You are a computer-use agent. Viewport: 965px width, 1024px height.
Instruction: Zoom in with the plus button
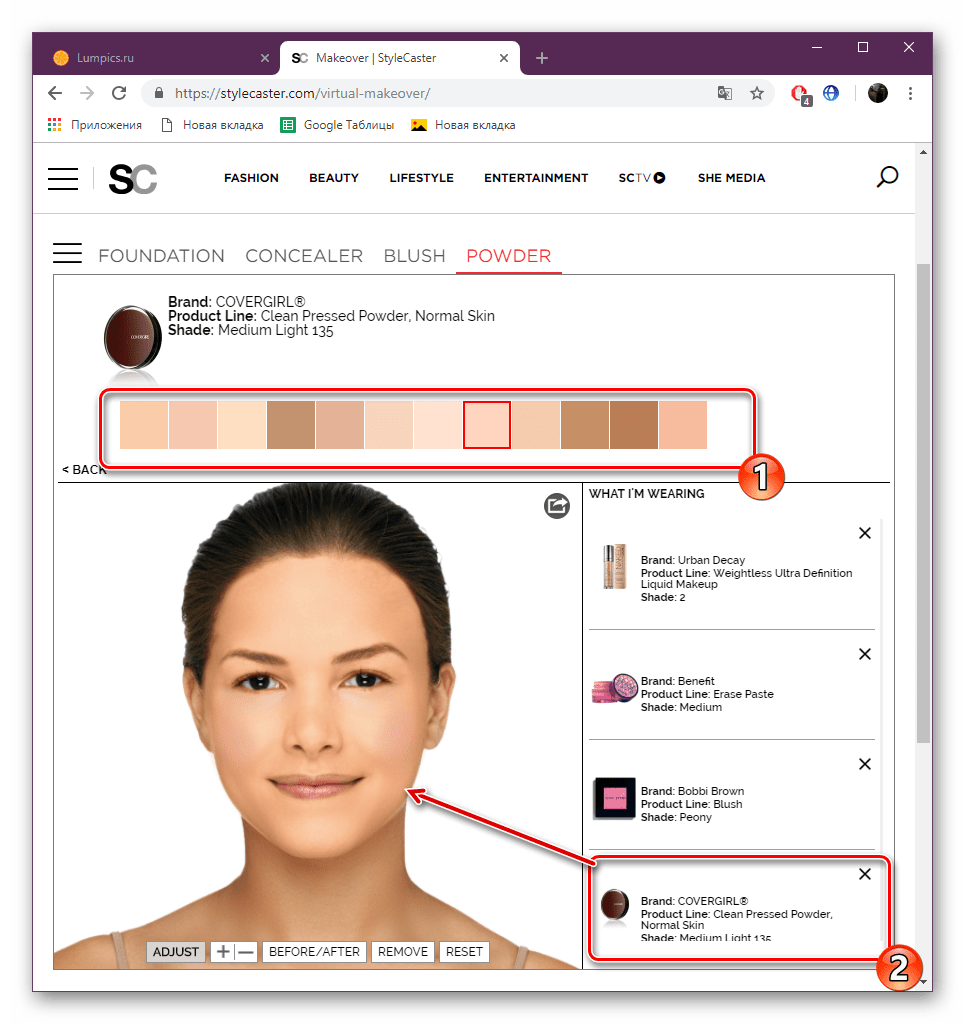tap(223, 952)
